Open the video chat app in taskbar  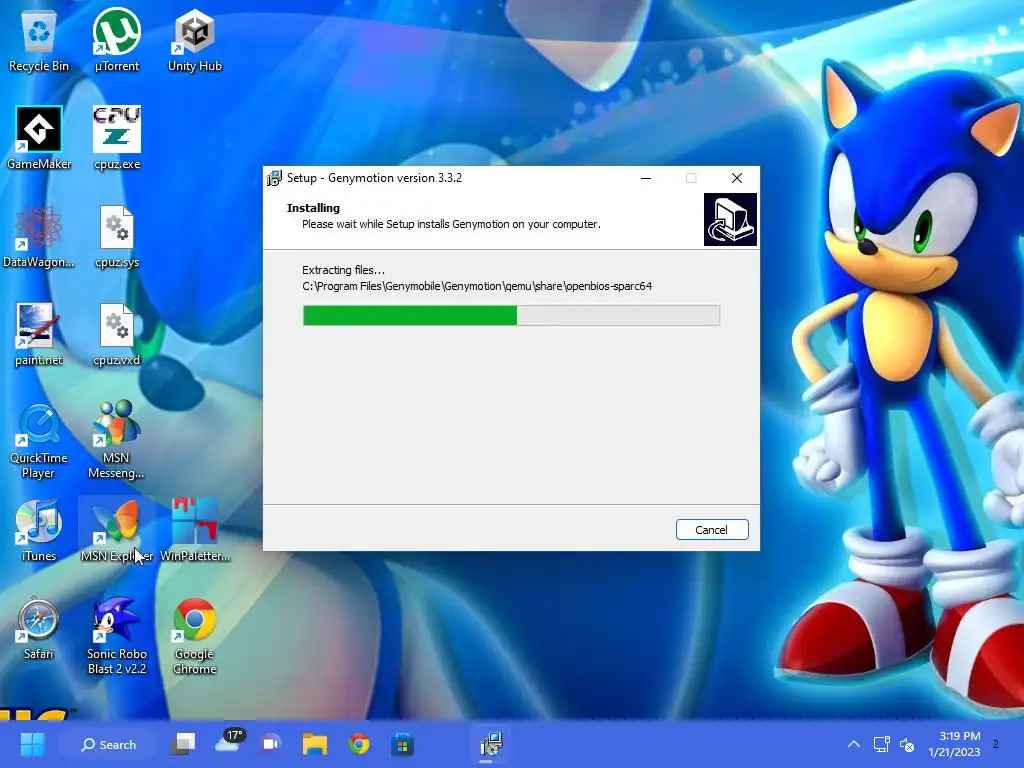pos(271,744)
